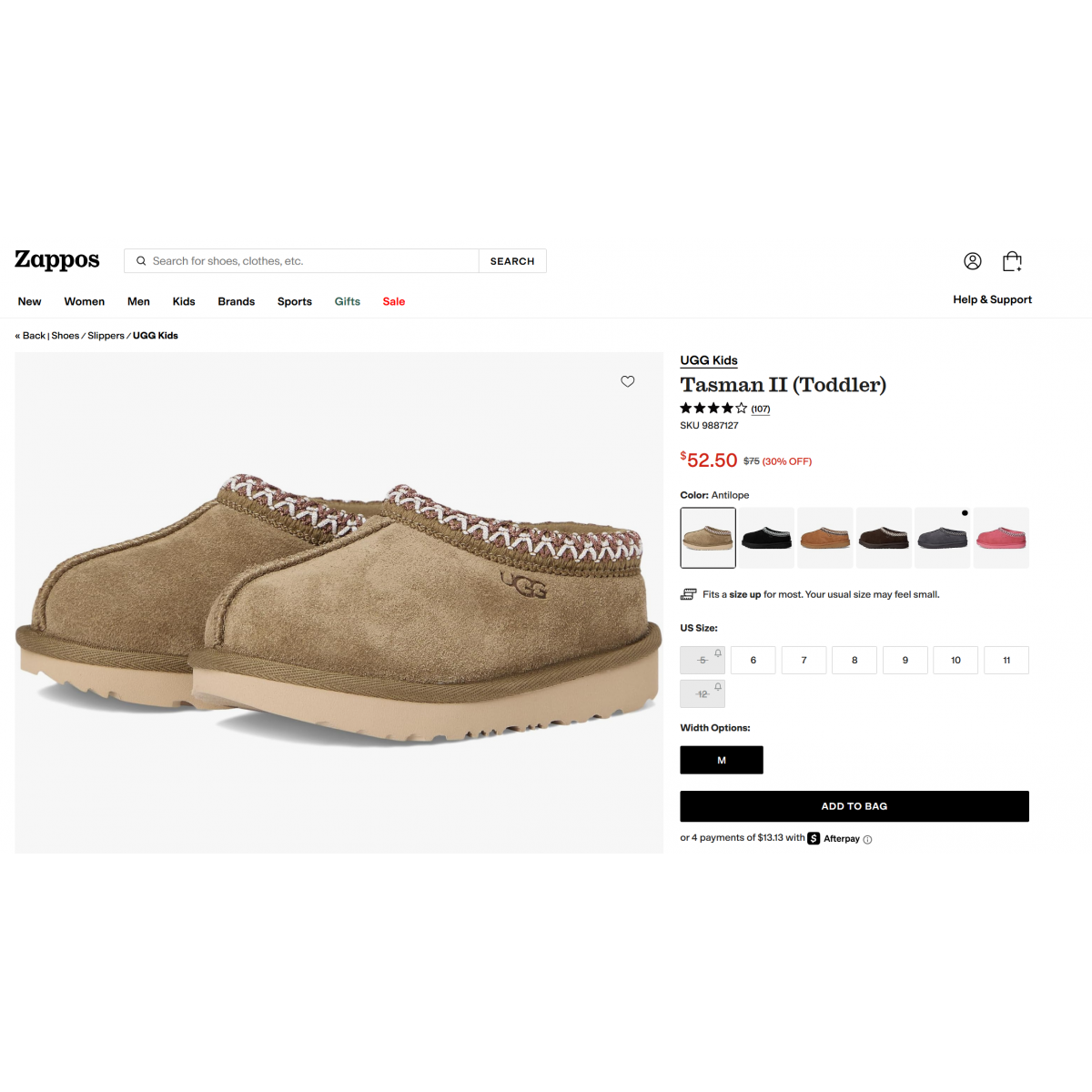Image resolution: width=1092 pixels, height=1092 pixels.
Task: Open the Sale menu
Action: [394, 301]
